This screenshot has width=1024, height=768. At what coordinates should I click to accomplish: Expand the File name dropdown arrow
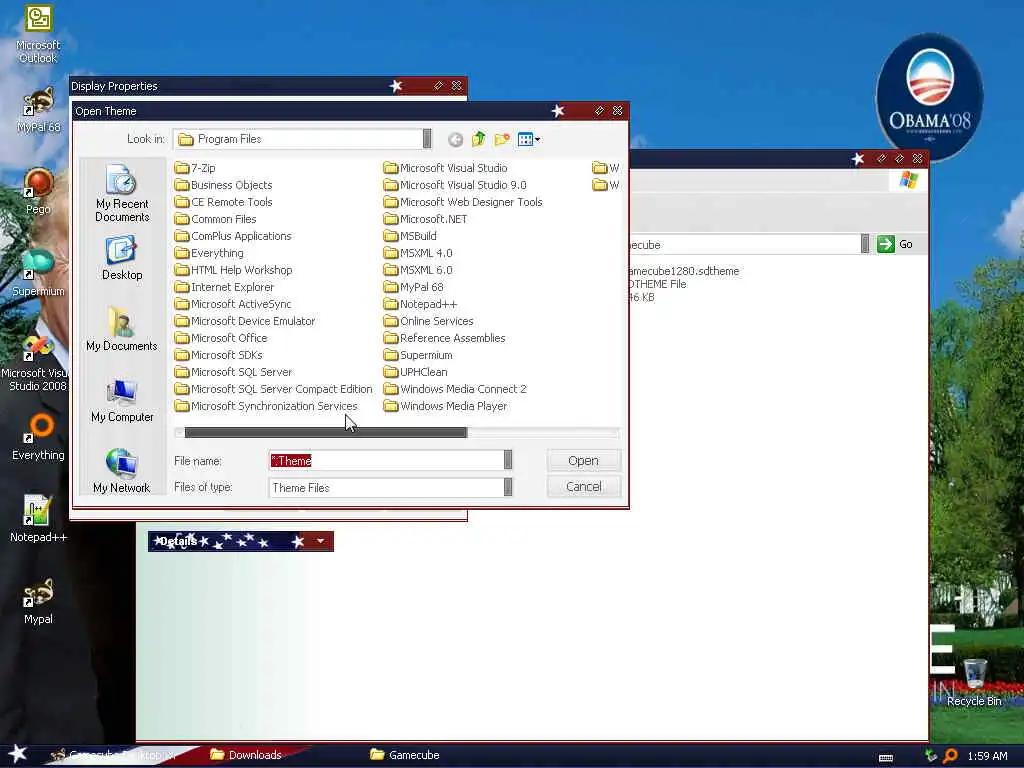click(x=508, y=460)
